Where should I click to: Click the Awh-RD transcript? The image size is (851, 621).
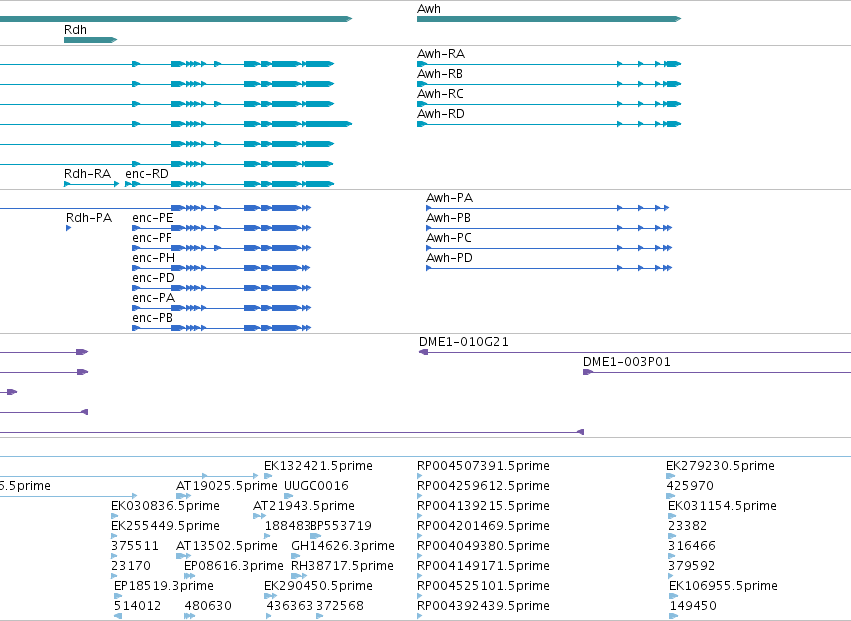549,124
